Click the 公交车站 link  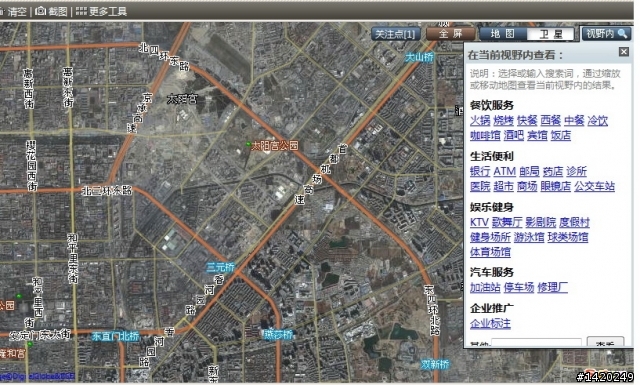coord(594,186)
